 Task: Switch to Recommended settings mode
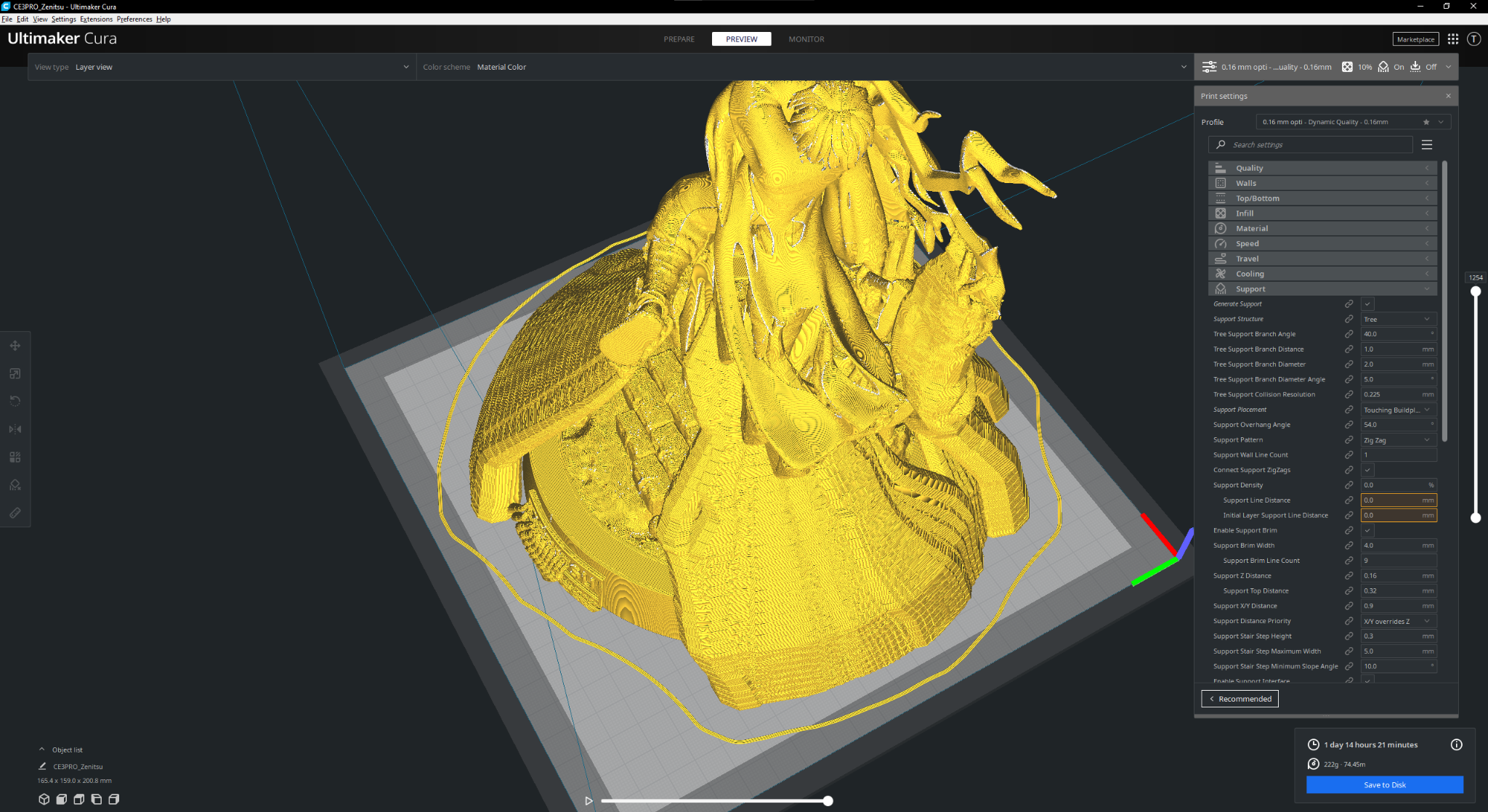[x=1240, y=699]
